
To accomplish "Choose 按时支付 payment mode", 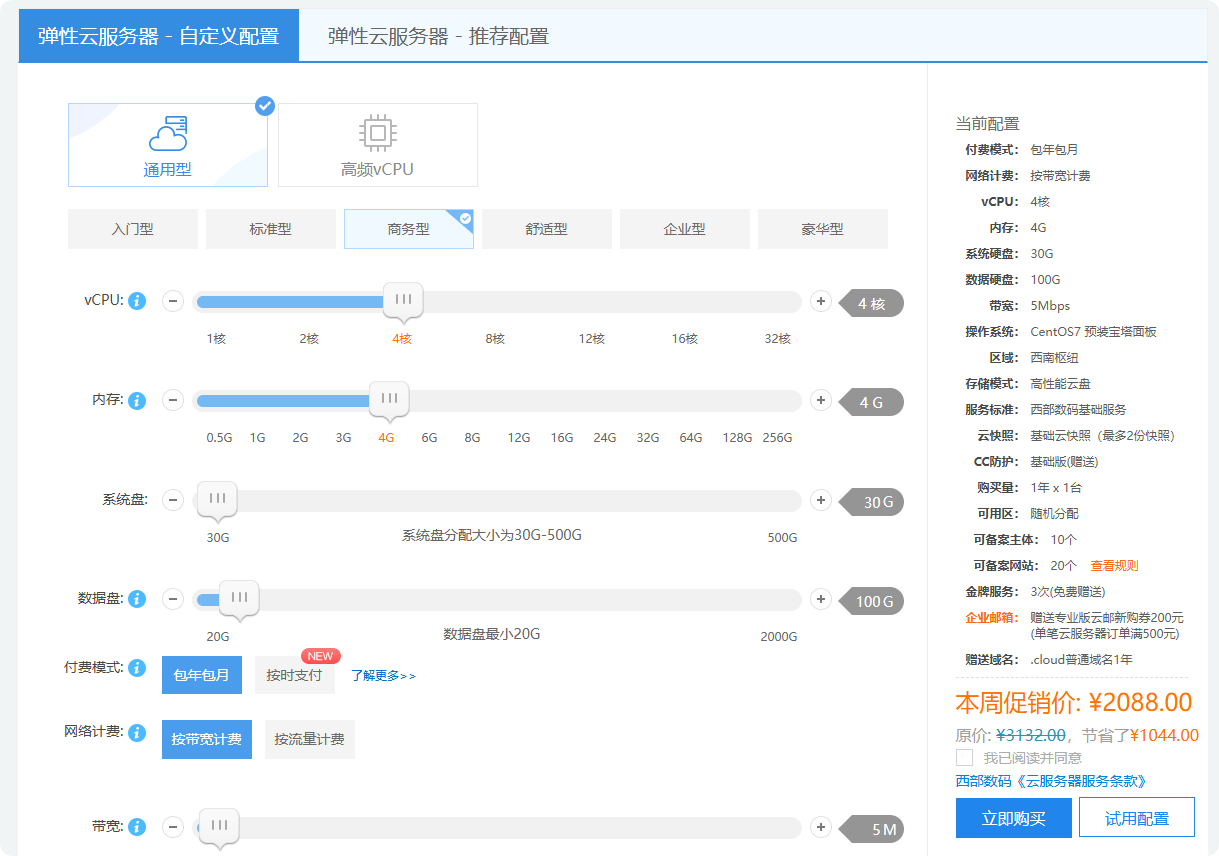I will pyautogui.click(x=294, y=675).
